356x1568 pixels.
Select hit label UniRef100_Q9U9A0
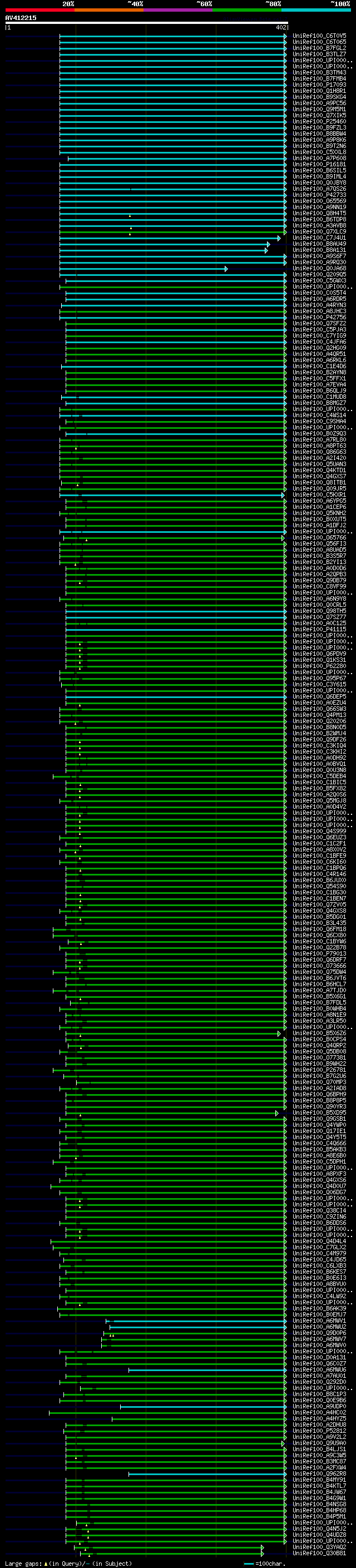pos(319,1443)
